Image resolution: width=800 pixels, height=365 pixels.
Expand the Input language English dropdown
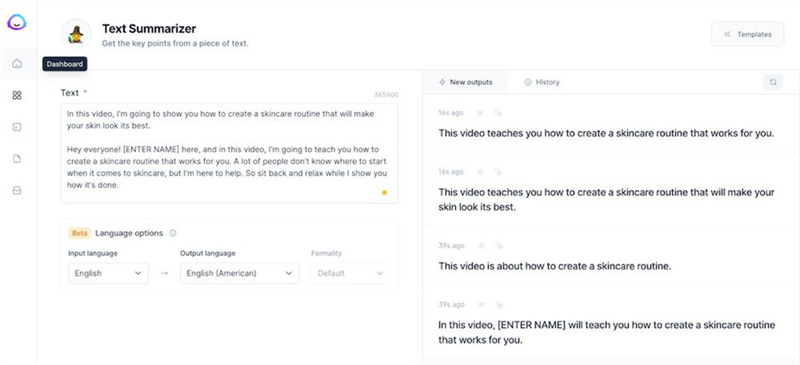[109, 273]
